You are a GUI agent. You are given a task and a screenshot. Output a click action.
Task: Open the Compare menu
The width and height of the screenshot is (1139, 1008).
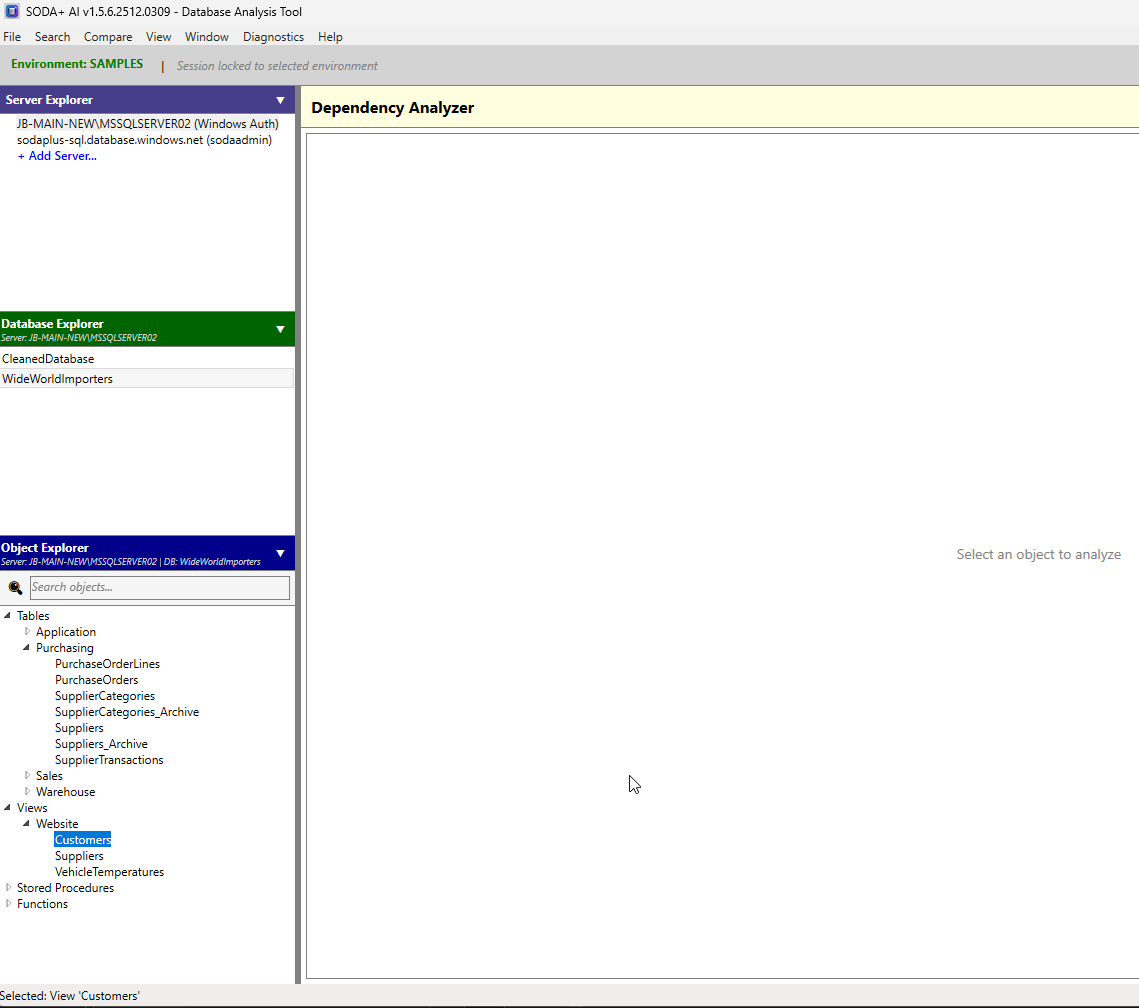[108, 37]
